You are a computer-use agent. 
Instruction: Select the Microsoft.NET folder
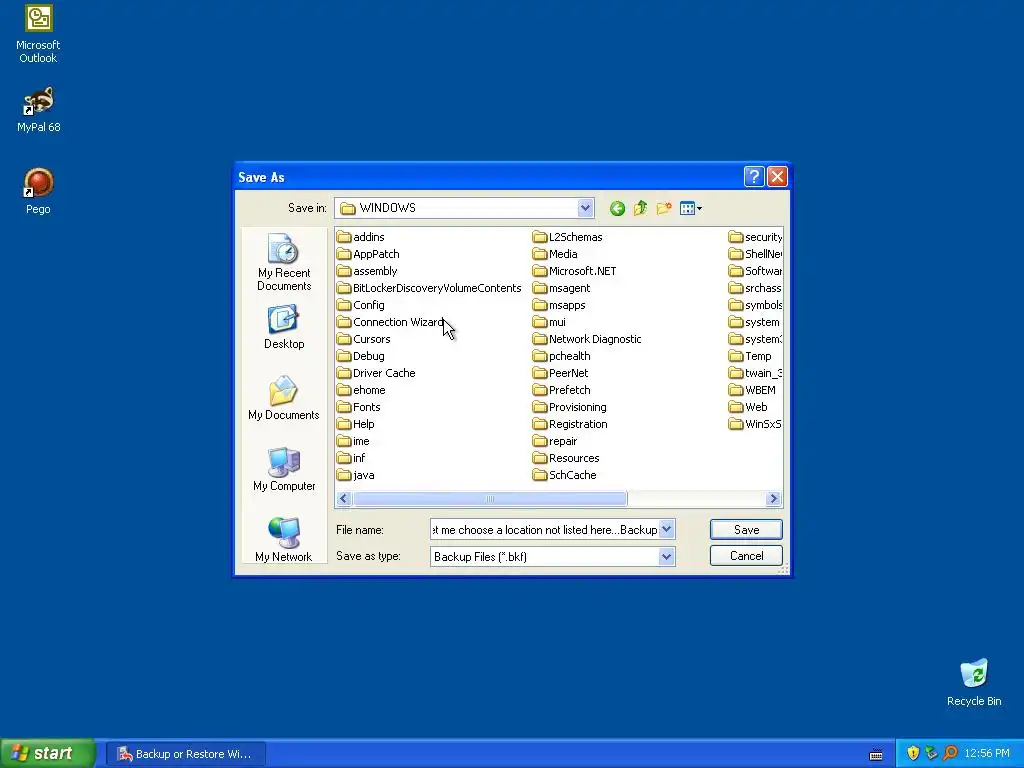(x=575, y=271)
